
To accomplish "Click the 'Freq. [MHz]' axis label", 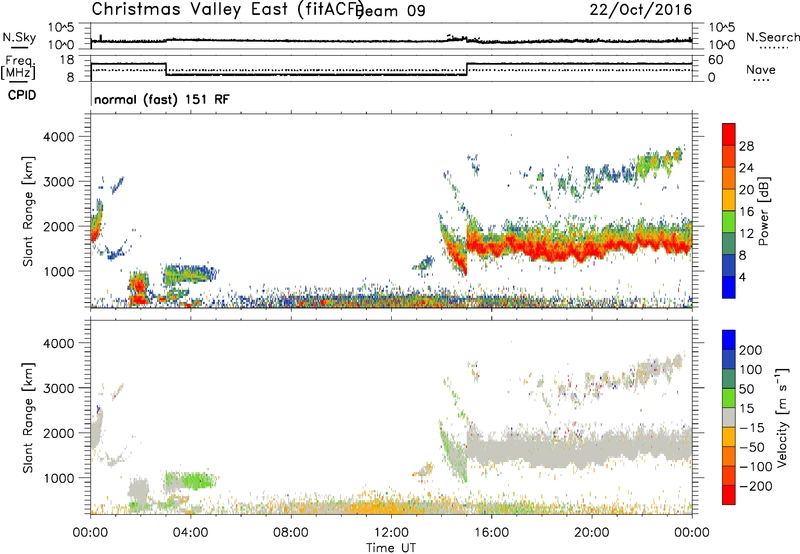I will (19, 68).
